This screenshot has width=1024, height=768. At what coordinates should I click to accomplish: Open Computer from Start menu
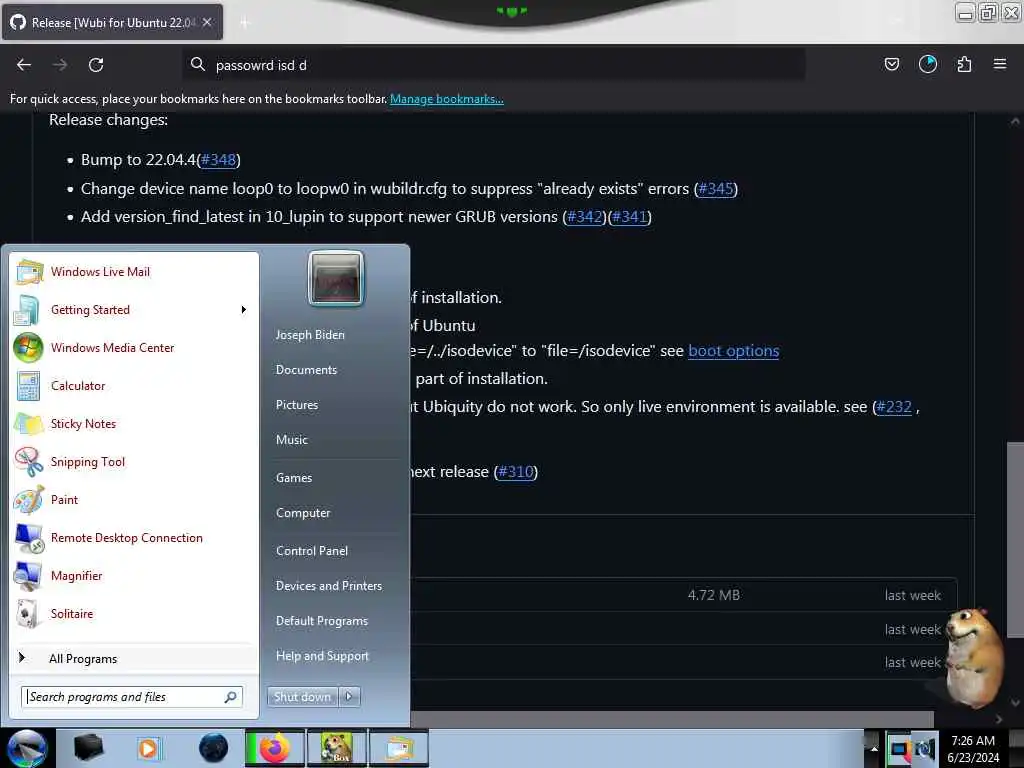[303, 513]
